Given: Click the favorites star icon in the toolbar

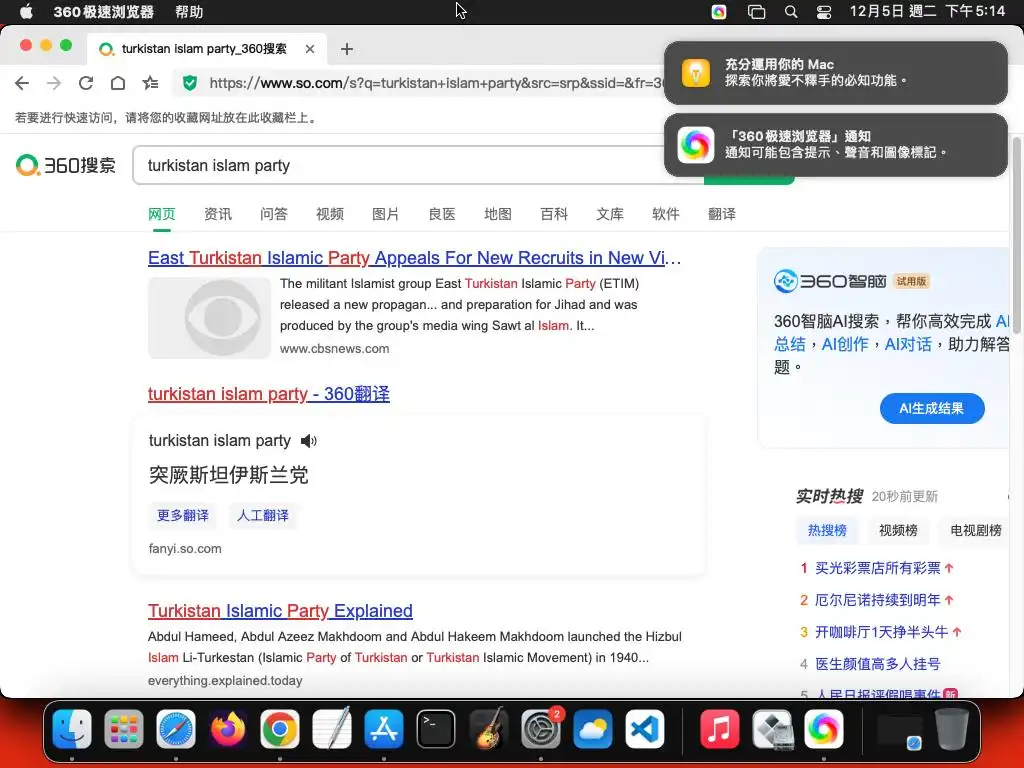Looking at the screenshot, I should [x=150, y=83].
